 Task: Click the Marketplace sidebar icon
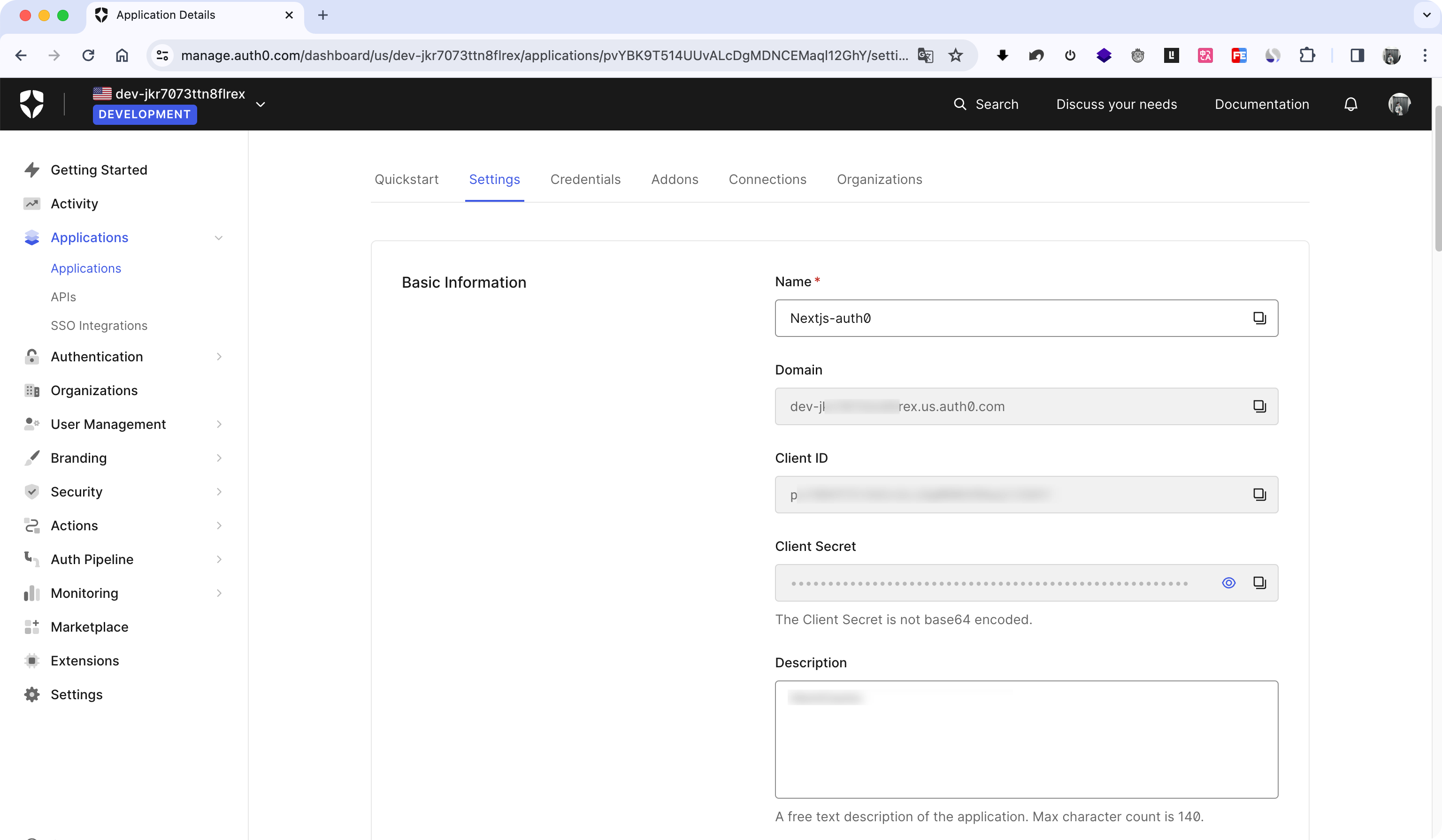point(31,626)
